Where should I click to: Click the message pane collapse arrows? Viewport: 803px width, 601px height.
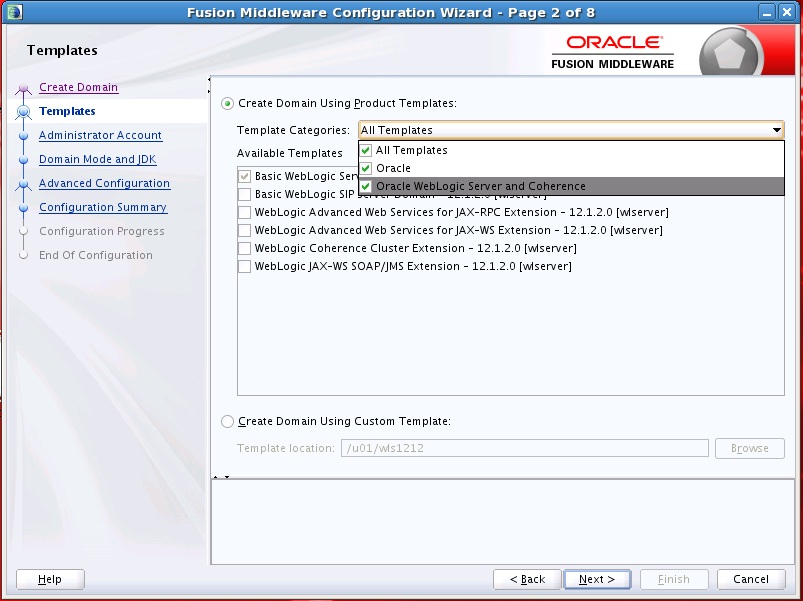tap(221, 477)
